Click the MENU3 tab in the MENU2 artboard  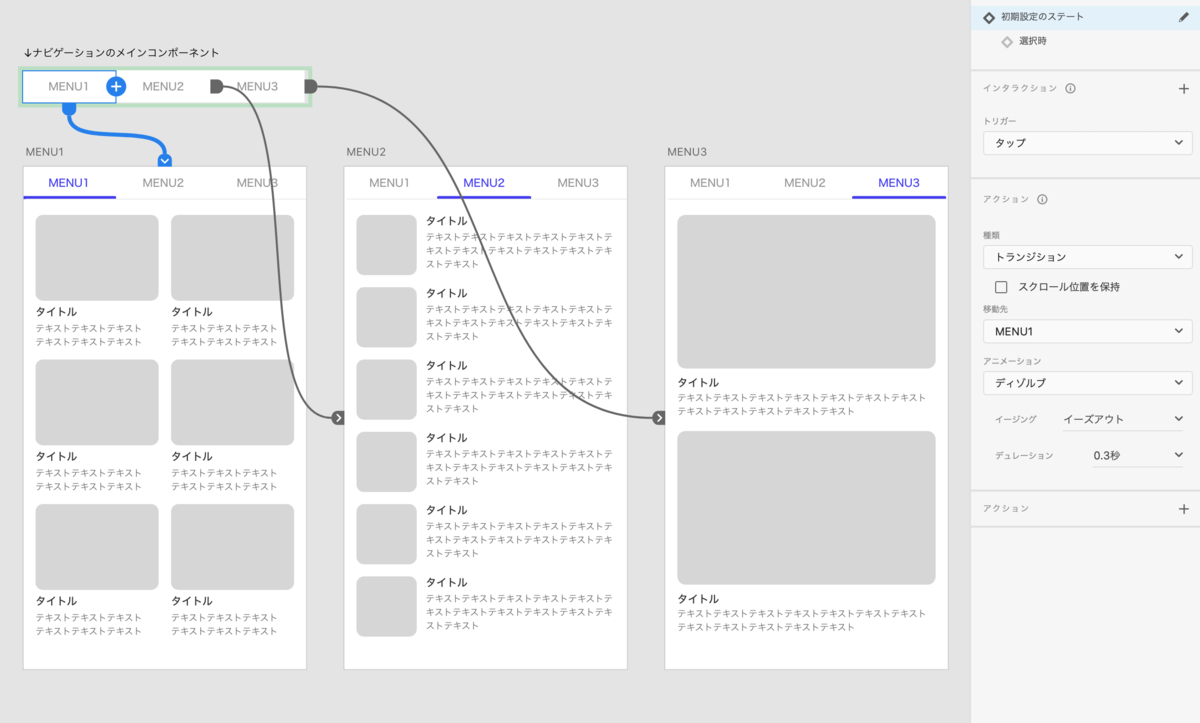click(578, 183)
